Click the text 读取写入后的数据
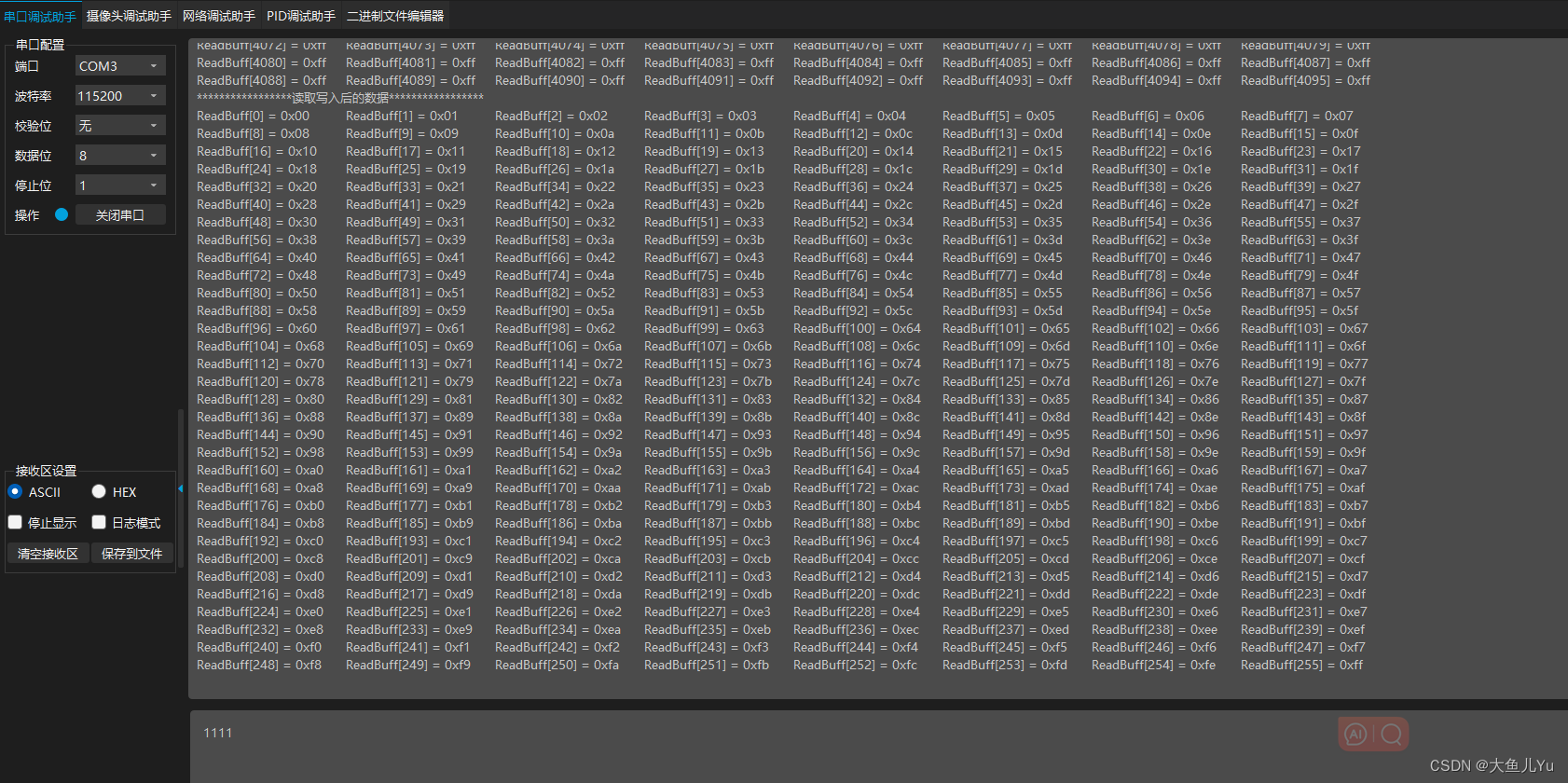This screenshot has height=783, width=1568. coord(340,98)
